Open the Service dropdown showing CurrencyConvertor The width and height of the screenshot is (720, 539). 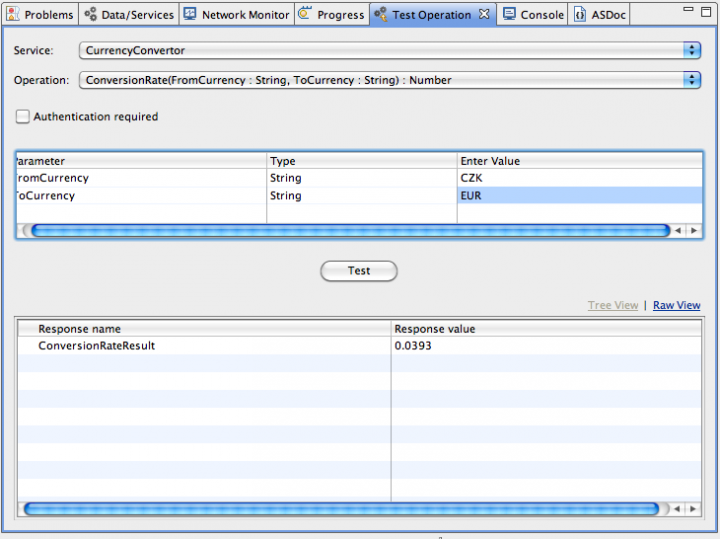pyautogui.click(x=390, y=50)
